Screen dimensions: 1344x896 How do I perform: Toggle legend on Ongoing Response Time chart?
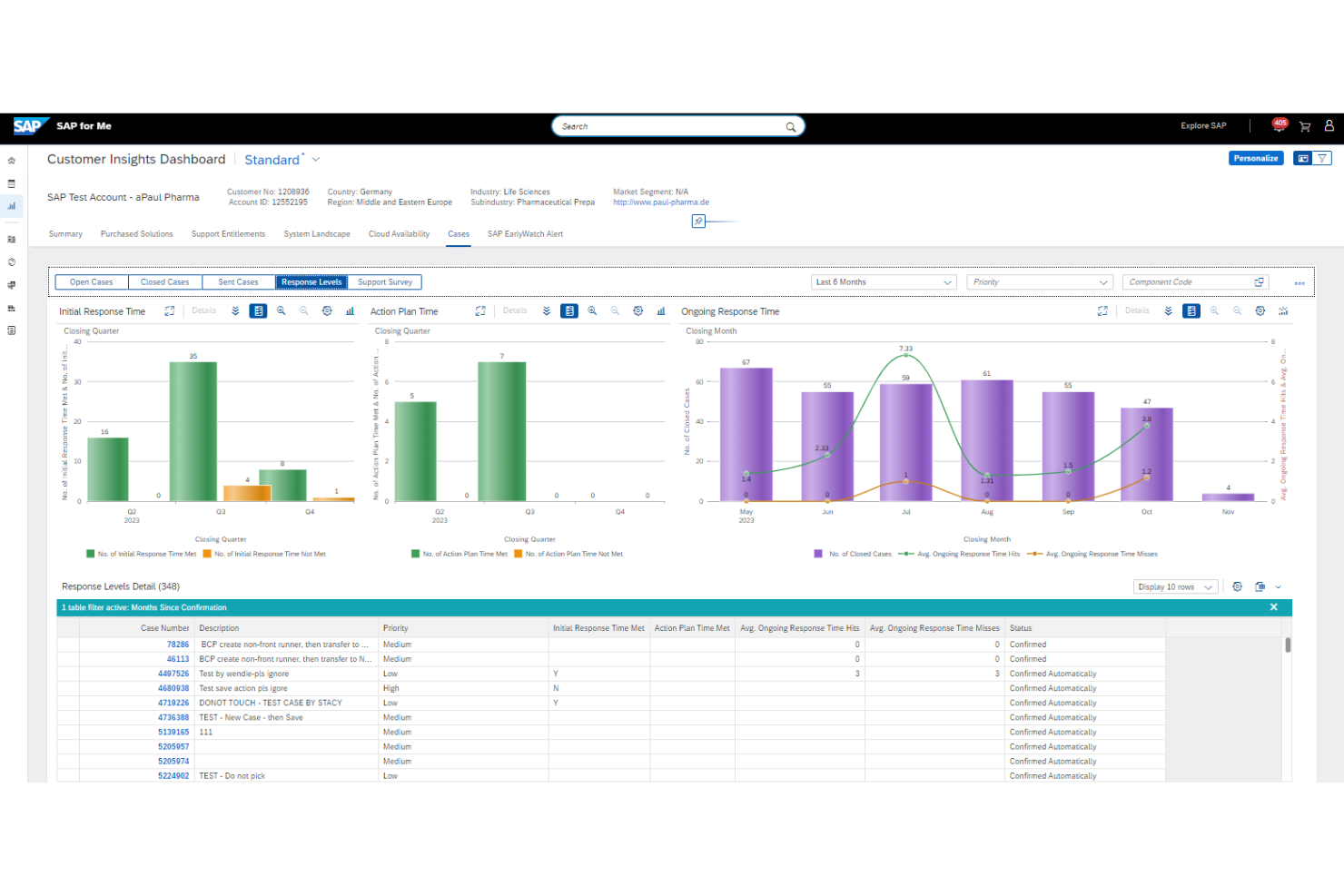pyautogui.click(x=1191, y=311)
